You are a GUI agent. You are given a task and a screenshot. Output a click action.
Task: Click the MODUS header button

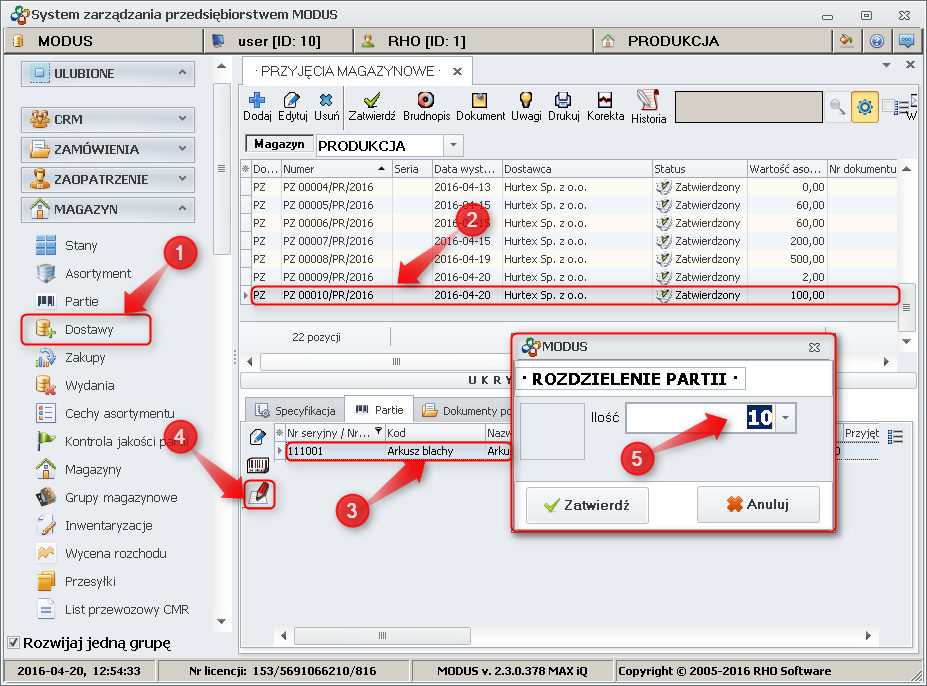point(104,41)
